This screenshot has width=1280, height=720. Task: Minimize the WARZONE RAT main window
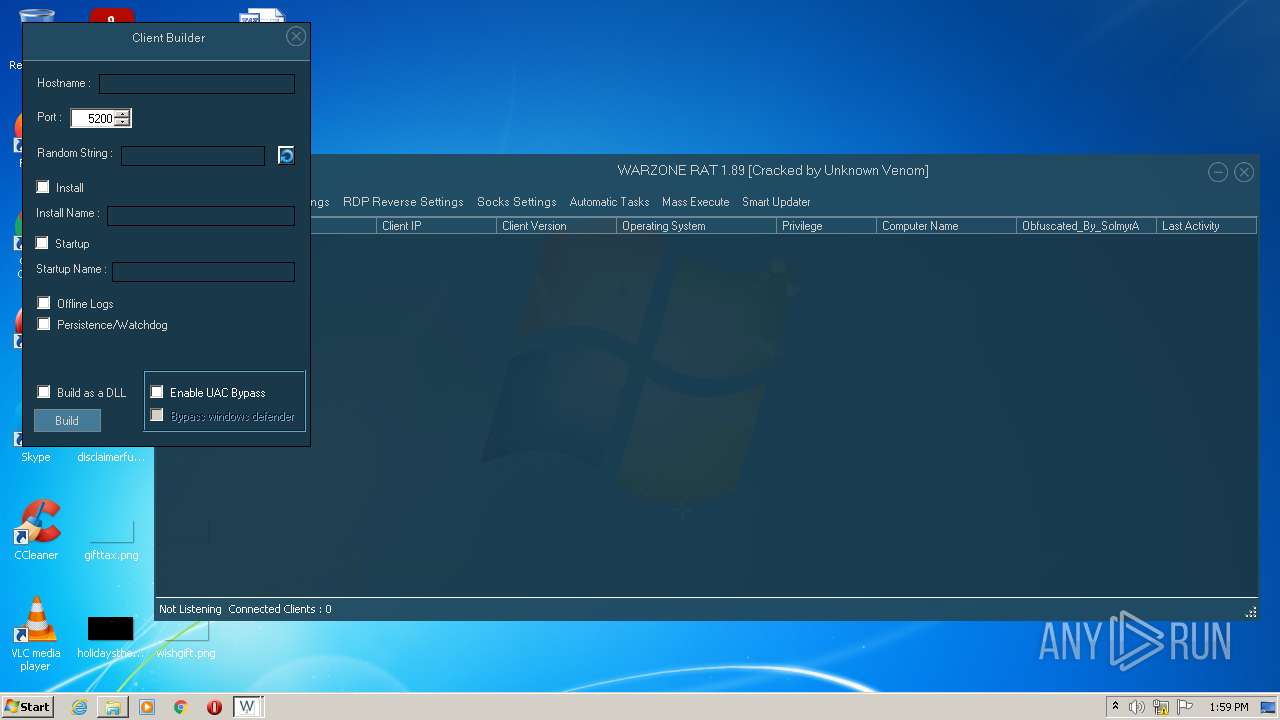(x=1218, y=172)
